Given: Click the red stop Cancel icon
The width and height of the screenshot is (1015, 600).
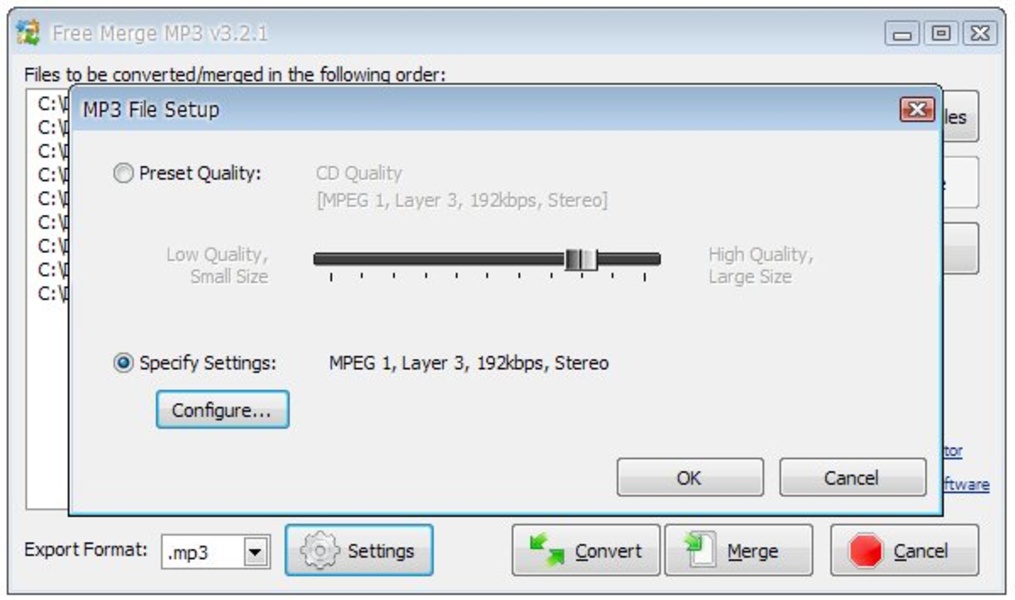Looking at the screenshot, I should click(865, 550).
